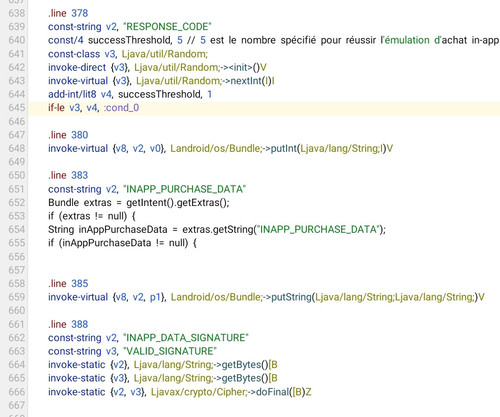Select the "RESPONSE_CODE" string literal
The image size is (500, 417).
[x=167, y=27]
